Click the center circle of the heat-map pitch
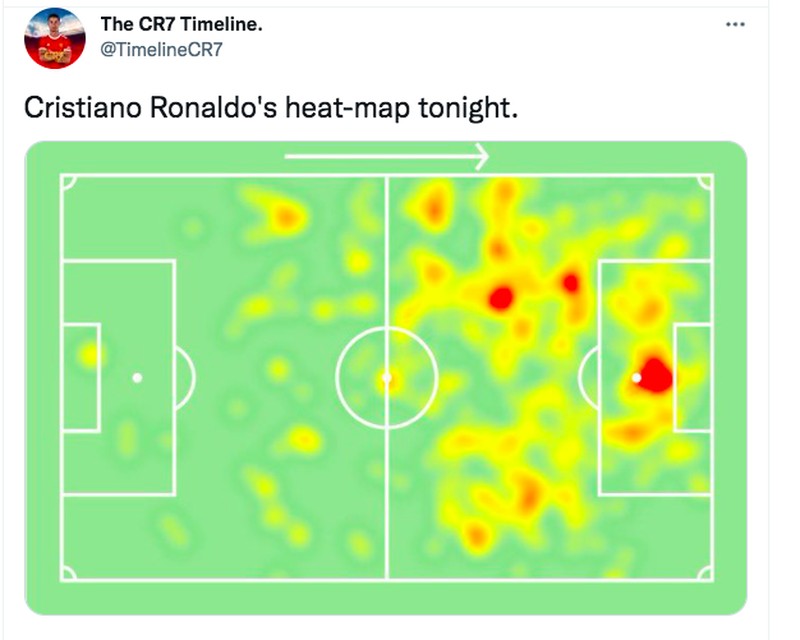Screen dimensions: 800x640 pos(385,377)
